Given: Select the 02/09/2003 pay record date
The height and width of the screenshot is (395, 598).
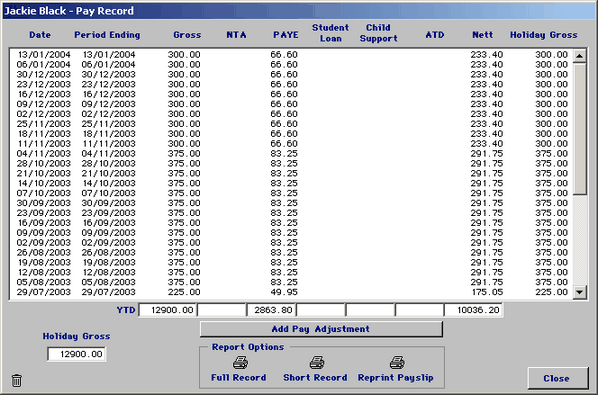Looking at the screenshot, I should pyautogui.click(x=44, y=243).
